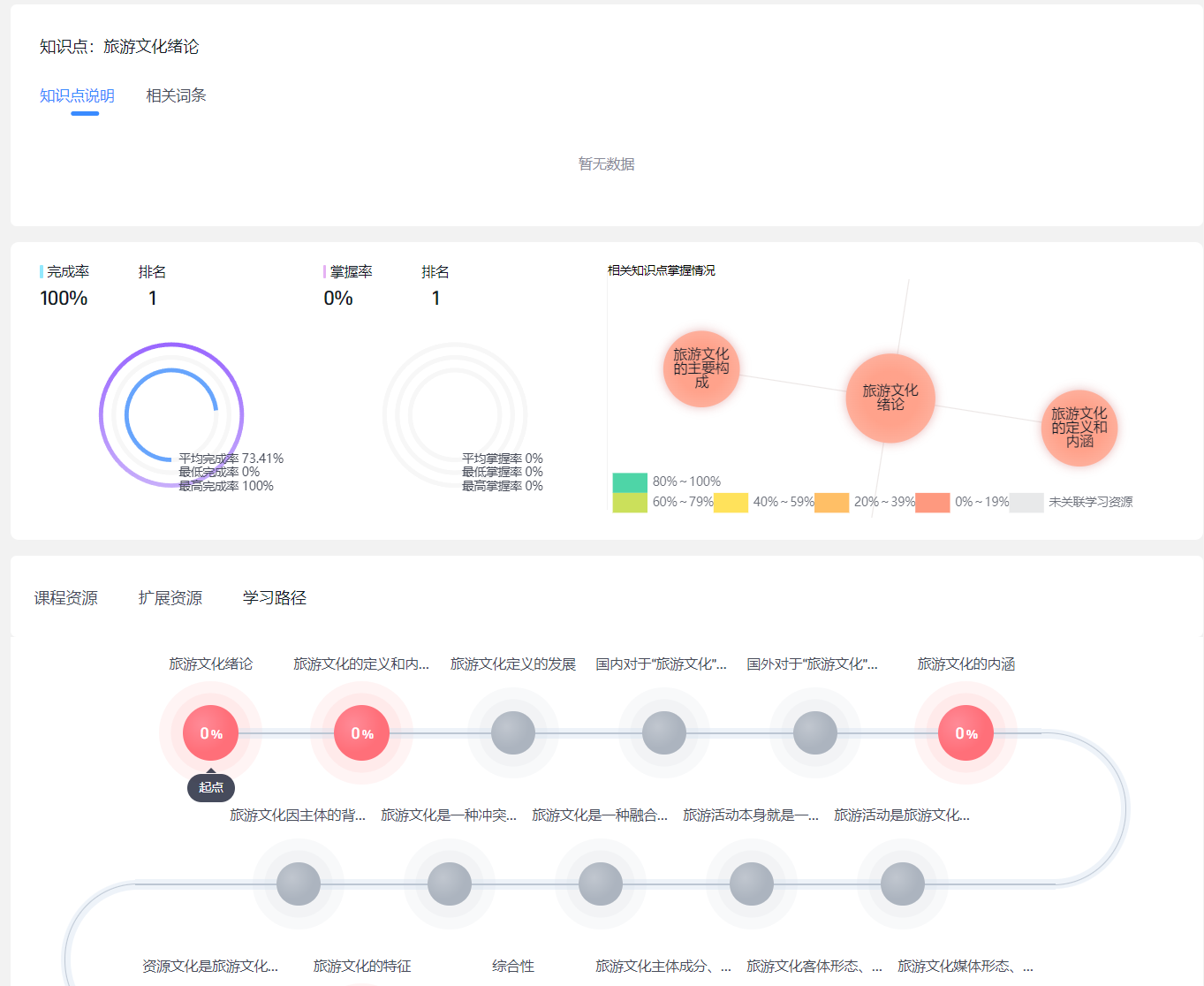This screenshot has height=986, width=1204.
Task: Click the 旅游文化因主体的背景 gray node
Action: pyautogui.click(x=299, y=884)
